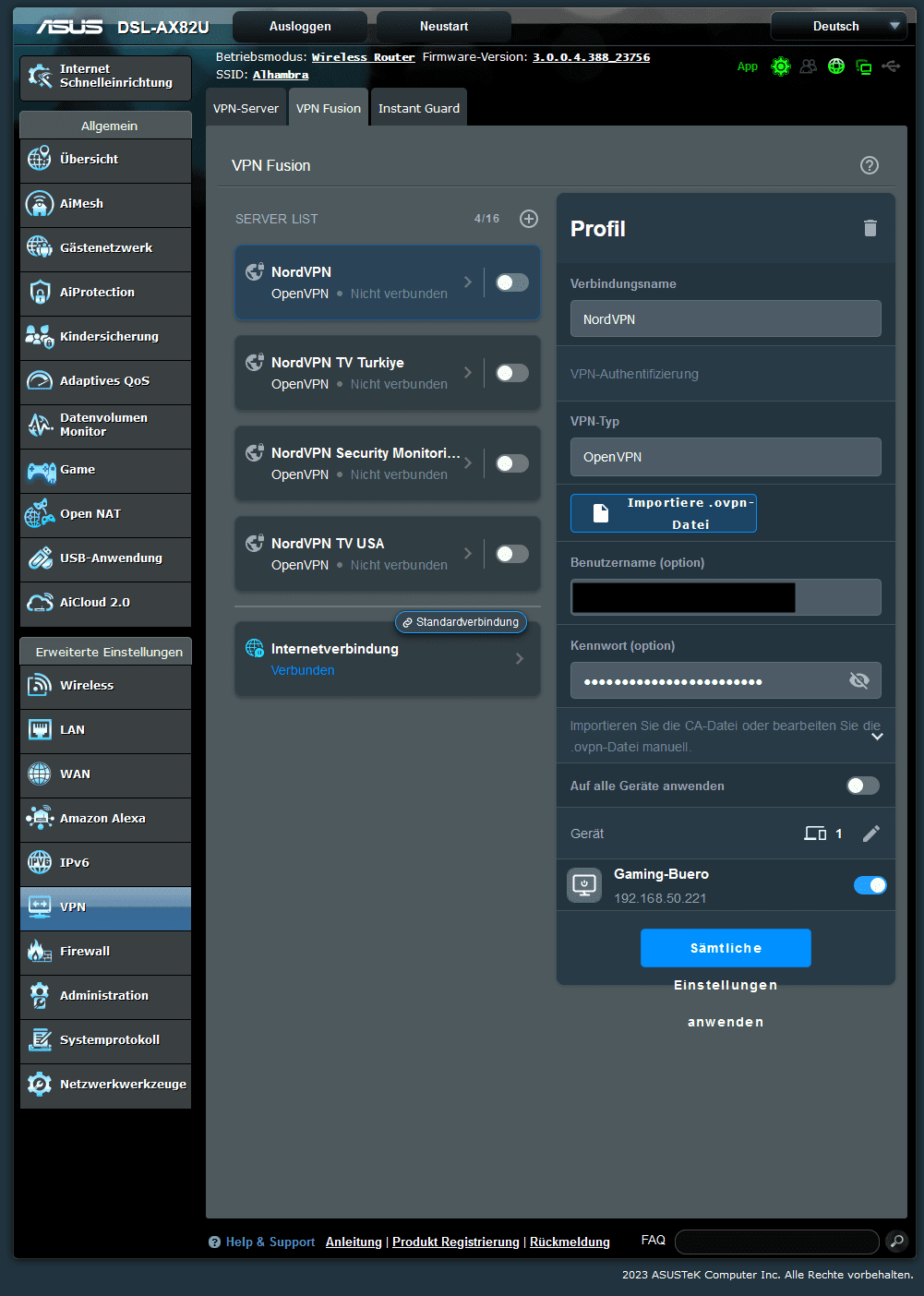
Task: Click 'Sämtliche Einstellungen anwenden' button
Action: 726,948
